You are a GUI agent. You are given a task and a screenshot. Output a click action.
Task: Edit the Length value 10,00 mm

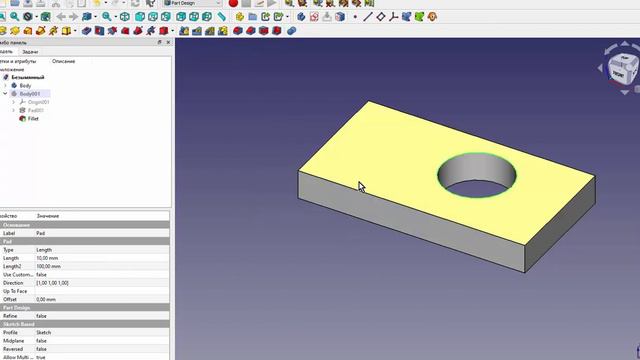click(x=102, y=258)
